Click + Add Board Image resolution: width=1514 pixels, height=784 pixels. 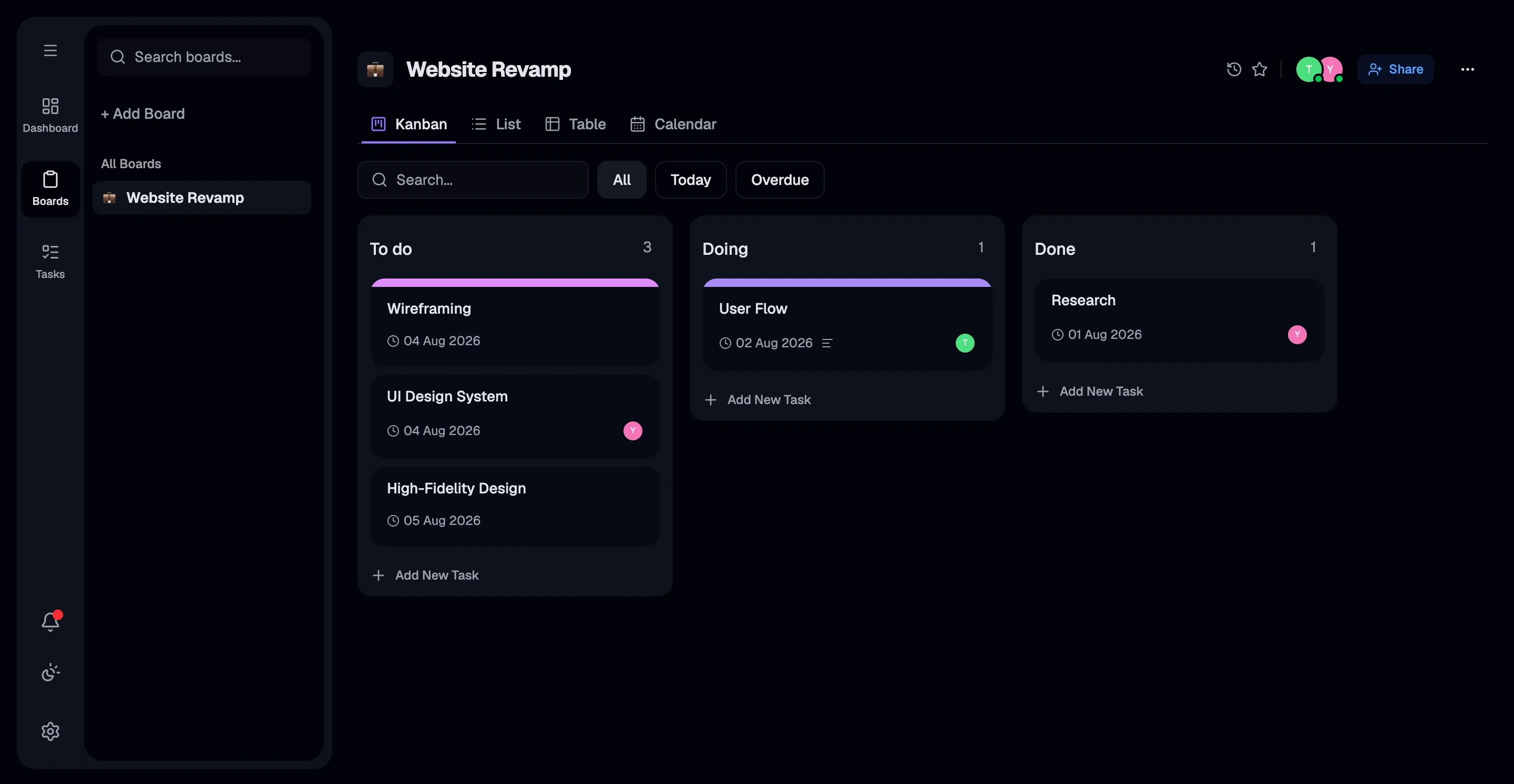pyautogui.click(x=143, y=114)
